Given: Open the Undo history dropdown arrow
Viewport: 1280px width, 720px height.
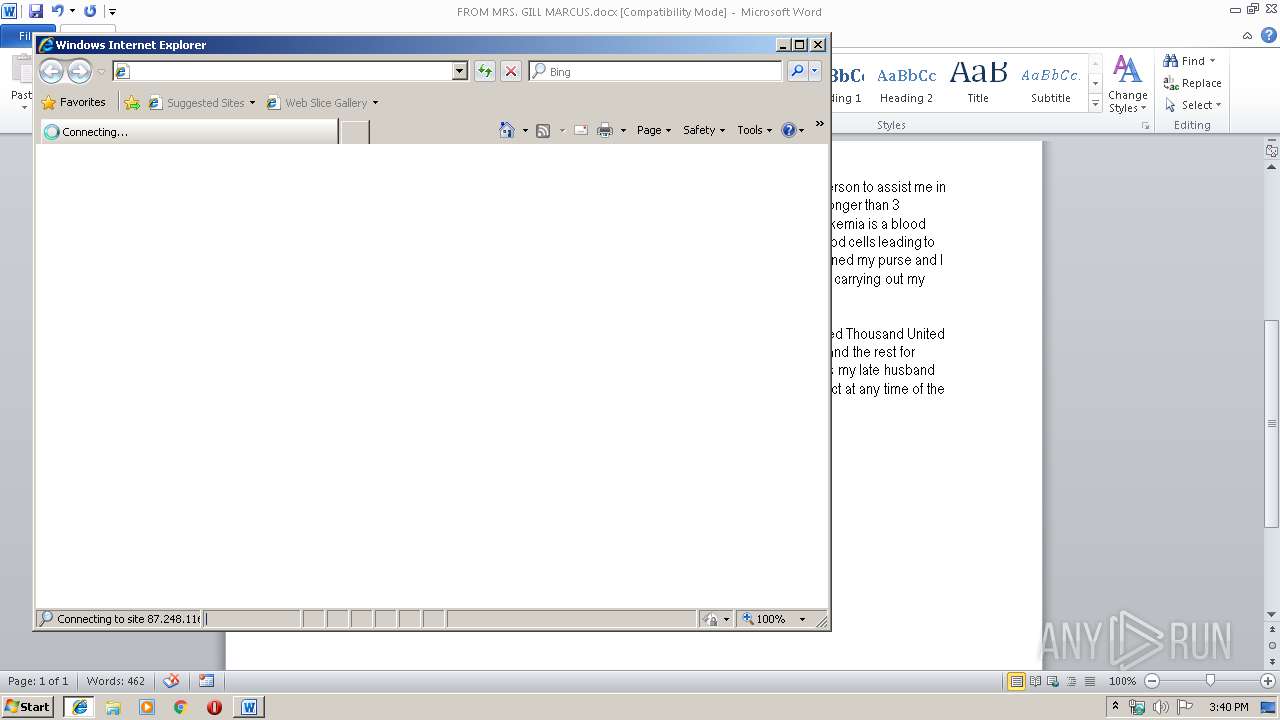Looking at the screenshot, I should [x=72, y=11].
